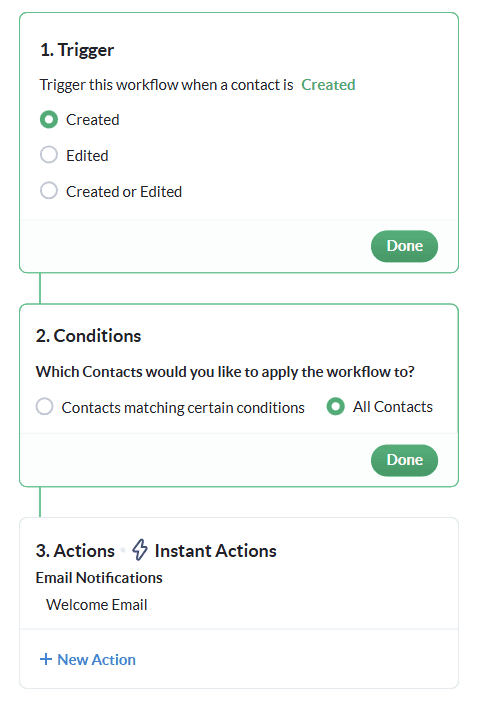Click the Trigger this workflow sentence
The height and width of the screenshot is (707, 478).
tap(166, 85)
